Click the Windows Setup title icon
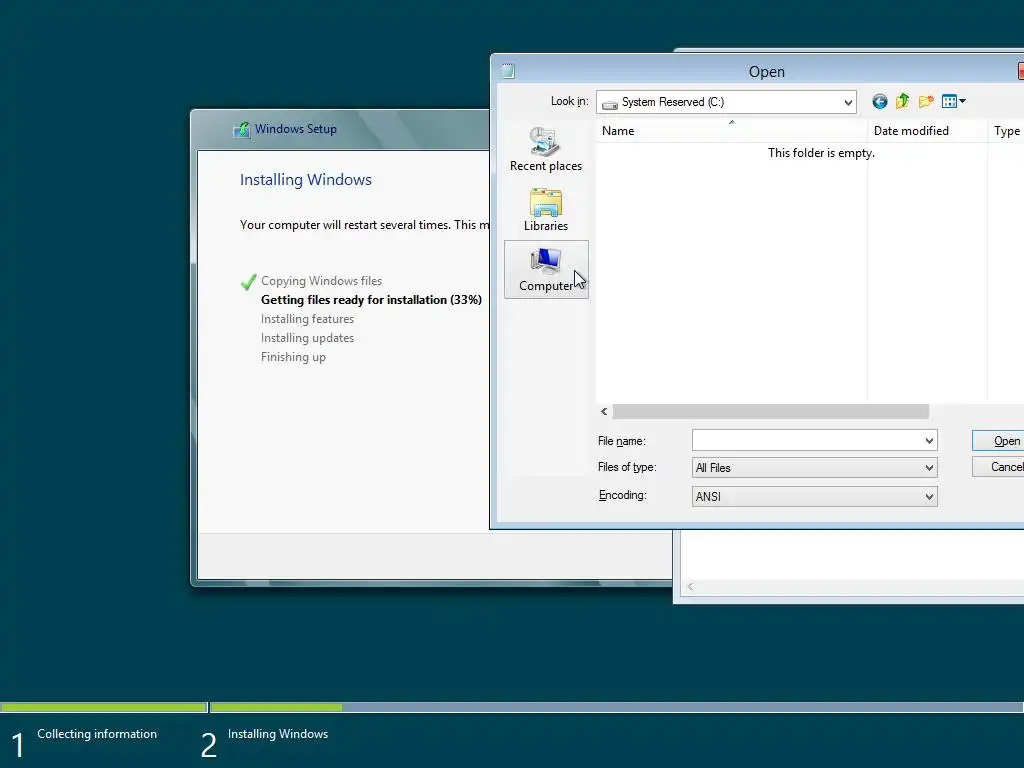The image size is (1024, 768). coord(242,129)
